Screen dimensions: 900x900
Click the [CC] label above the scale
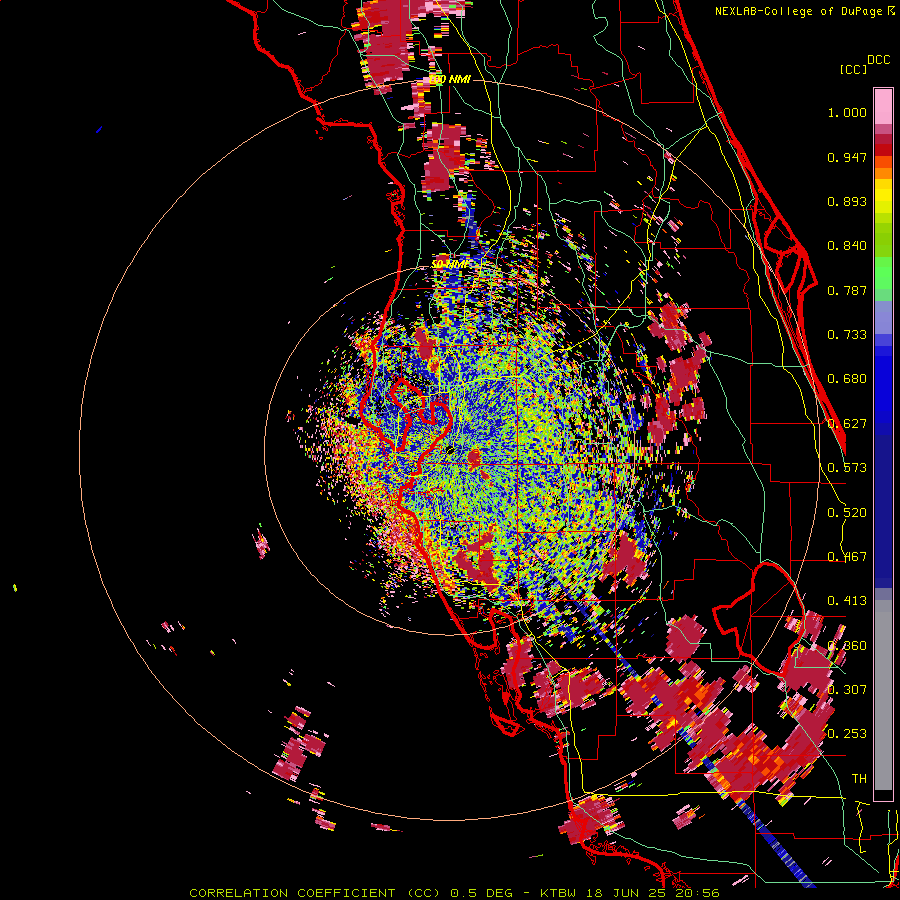[x=853, y=69]
